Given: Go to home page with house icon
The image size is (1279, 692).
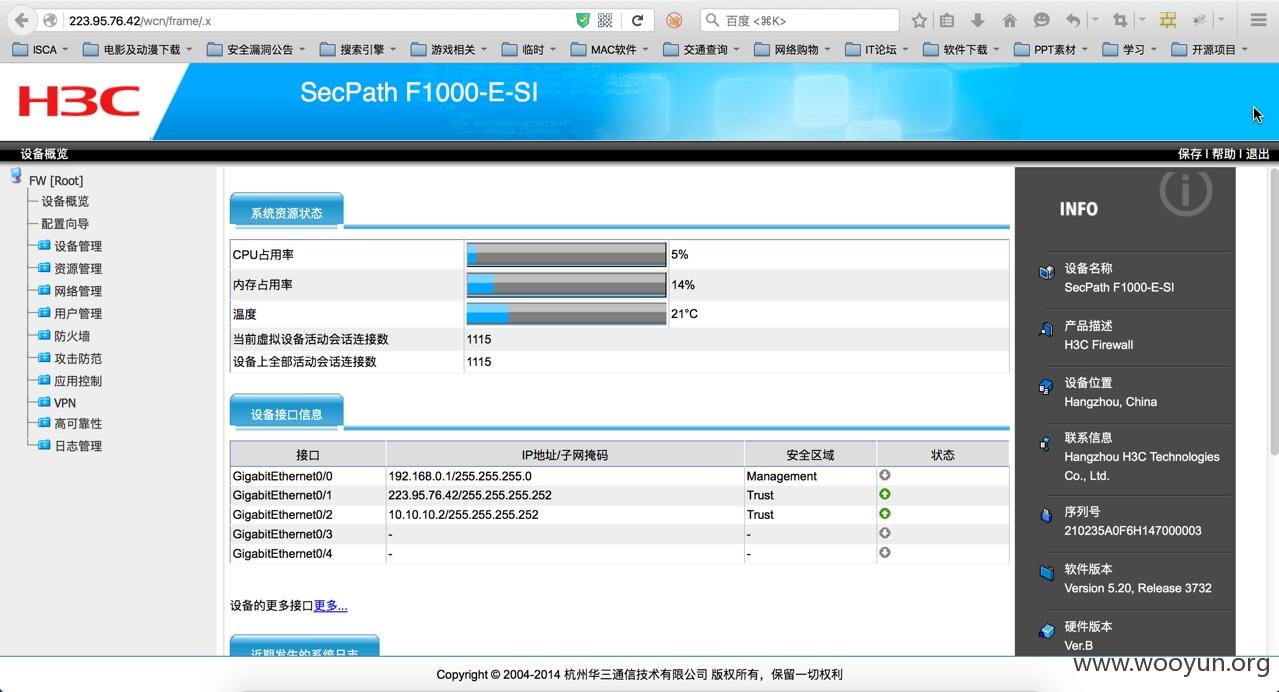Looking at the screenshot, I should (1010, 20).
